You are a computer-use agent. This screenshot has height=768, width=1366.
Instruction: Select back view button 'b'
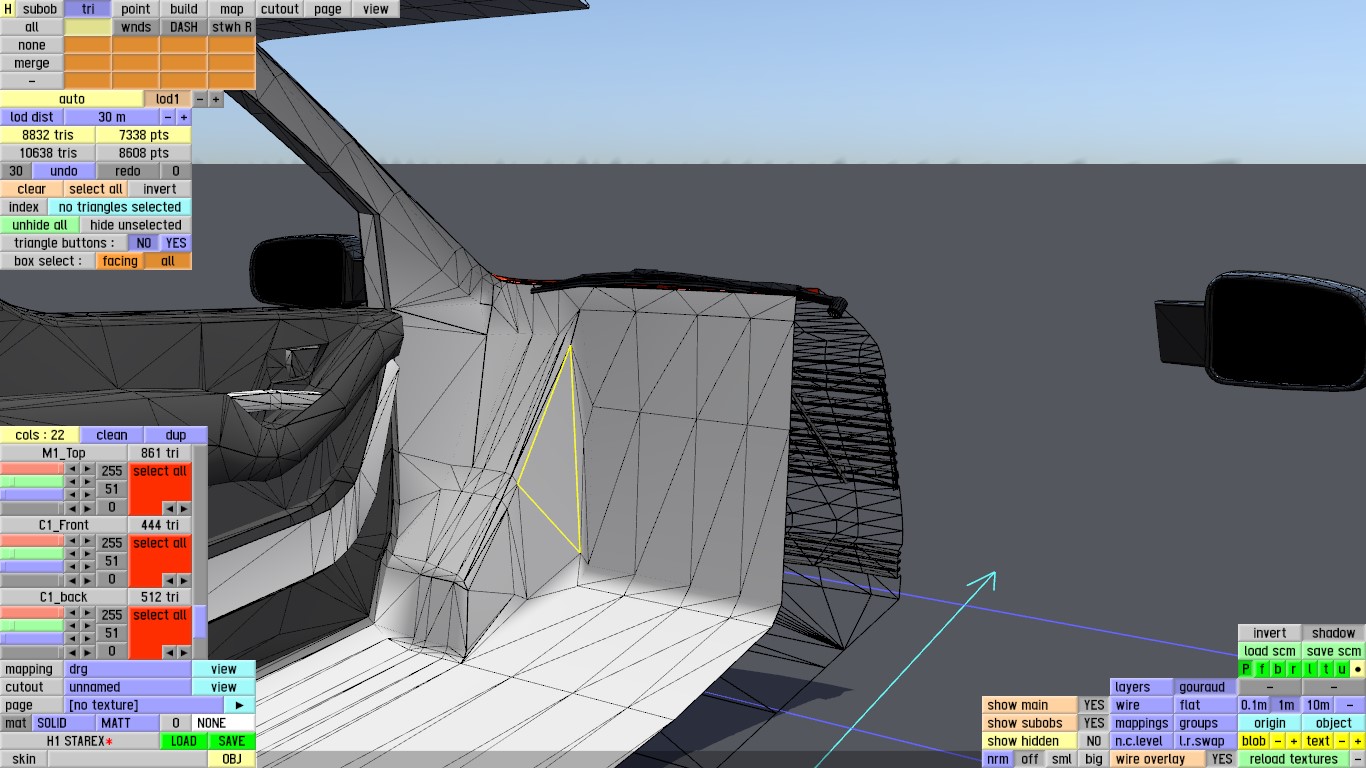point(1278,669)
